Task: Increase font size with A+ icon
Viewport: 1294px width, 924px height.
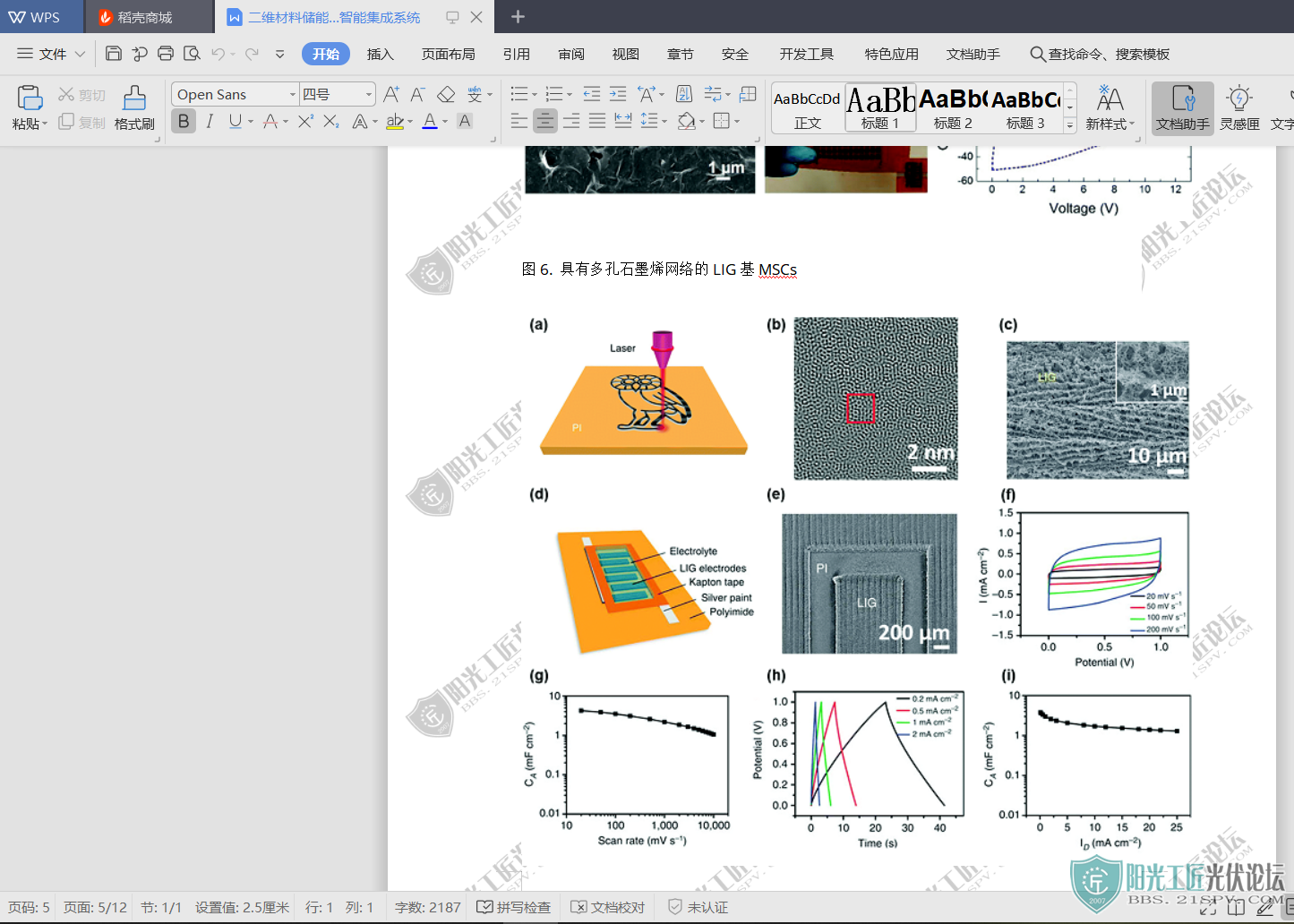Action: (x=391, y=94)
